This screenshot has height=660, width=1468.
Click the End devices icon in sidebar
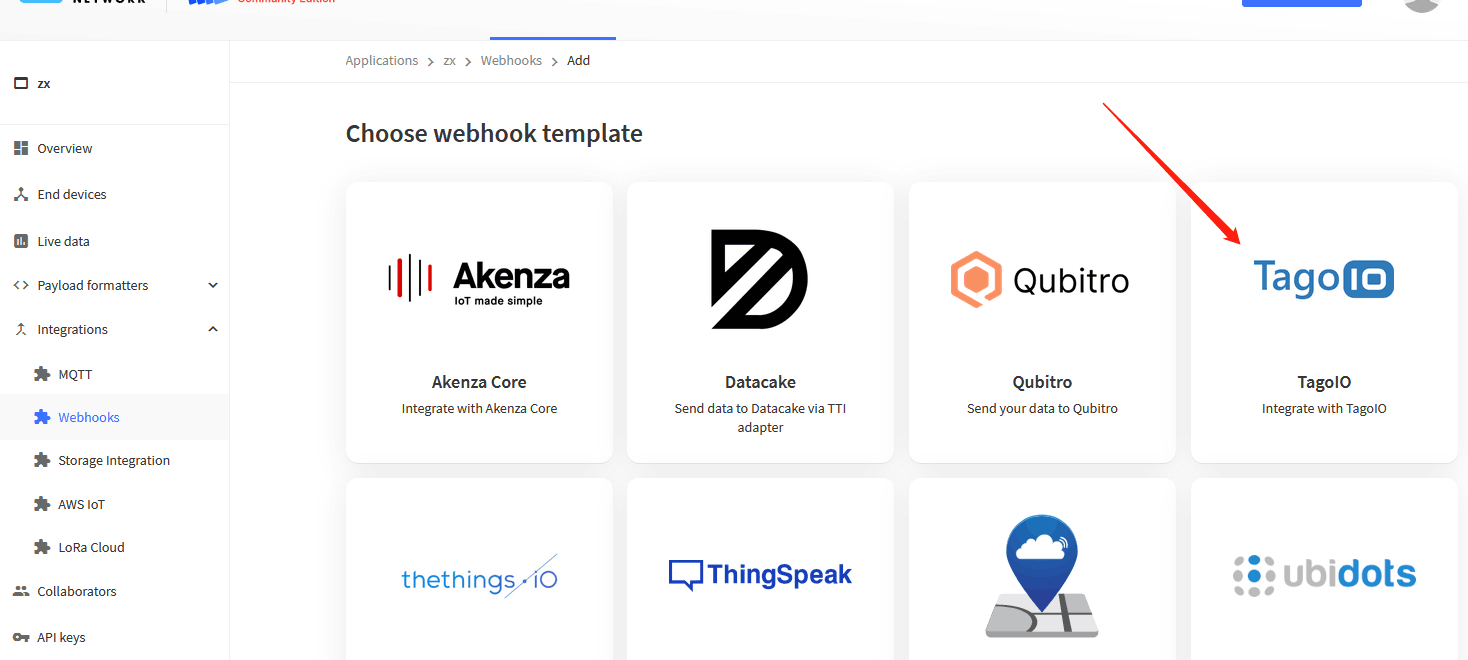20,194
